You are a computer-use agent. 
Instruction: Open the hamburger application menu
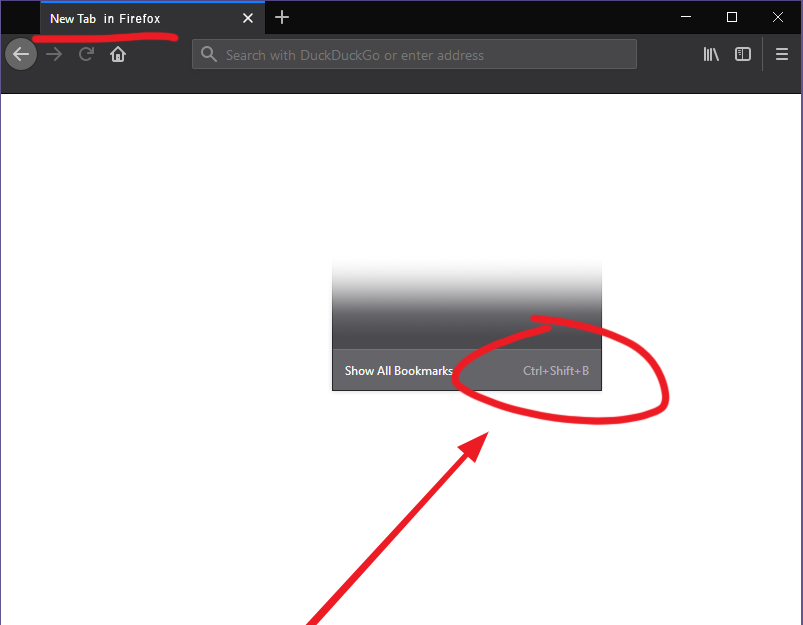coord(781,54)
